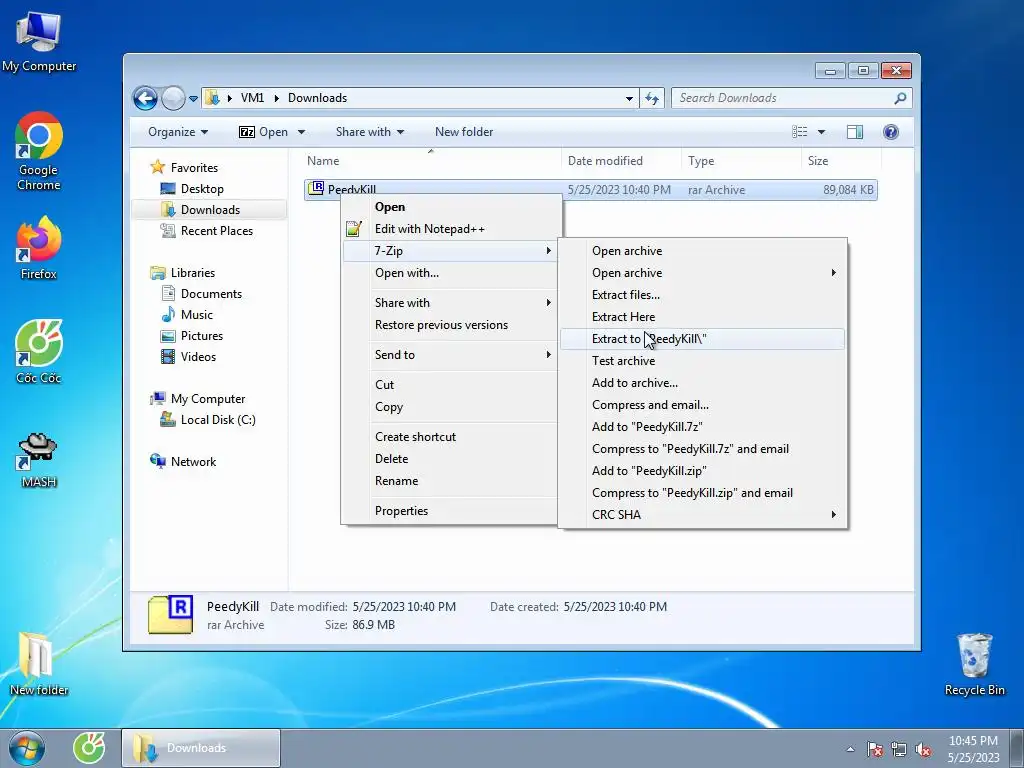The width and height of the screenshot is (1024, 768).
Task: Open Recycle Bin on desktop
Action: pyautogui.click(x=974, y=664)
